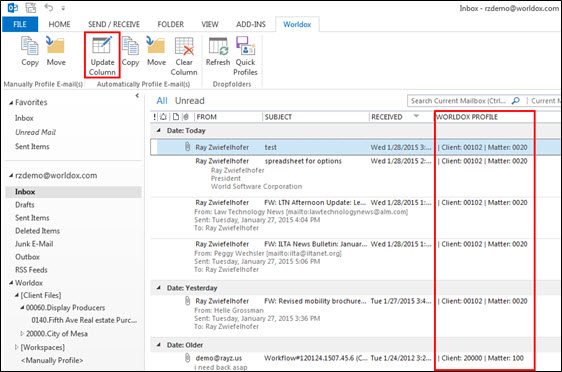Show Unread messages filter
562x372 pixels.
tap(190, 101)
